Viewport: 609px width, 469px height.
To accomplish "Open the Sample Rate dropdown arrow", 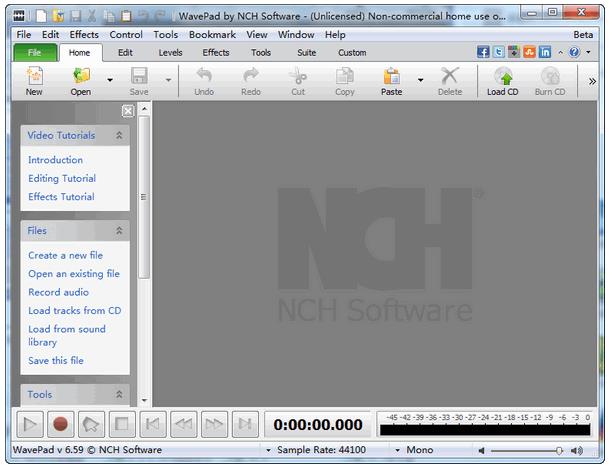I will pyautogui.click(x=268, y=450).
